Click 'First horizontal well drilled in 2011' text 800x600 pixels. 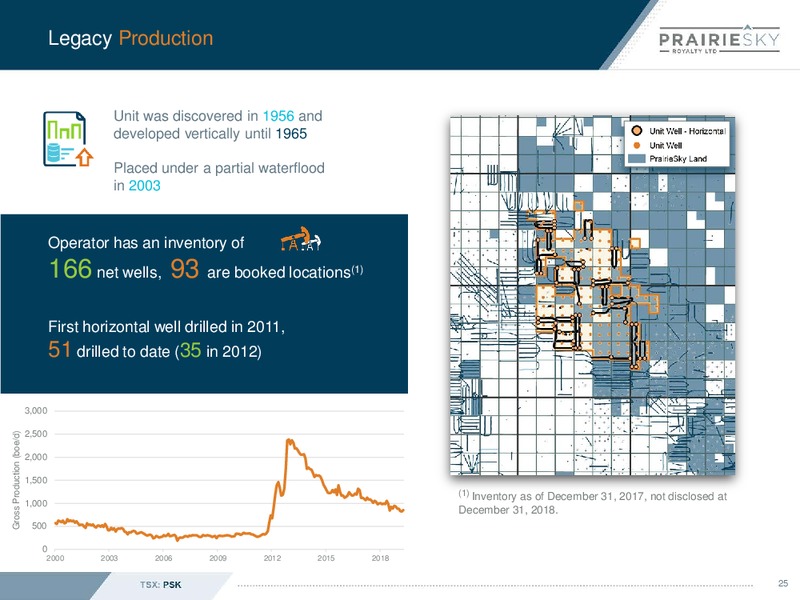166,327
